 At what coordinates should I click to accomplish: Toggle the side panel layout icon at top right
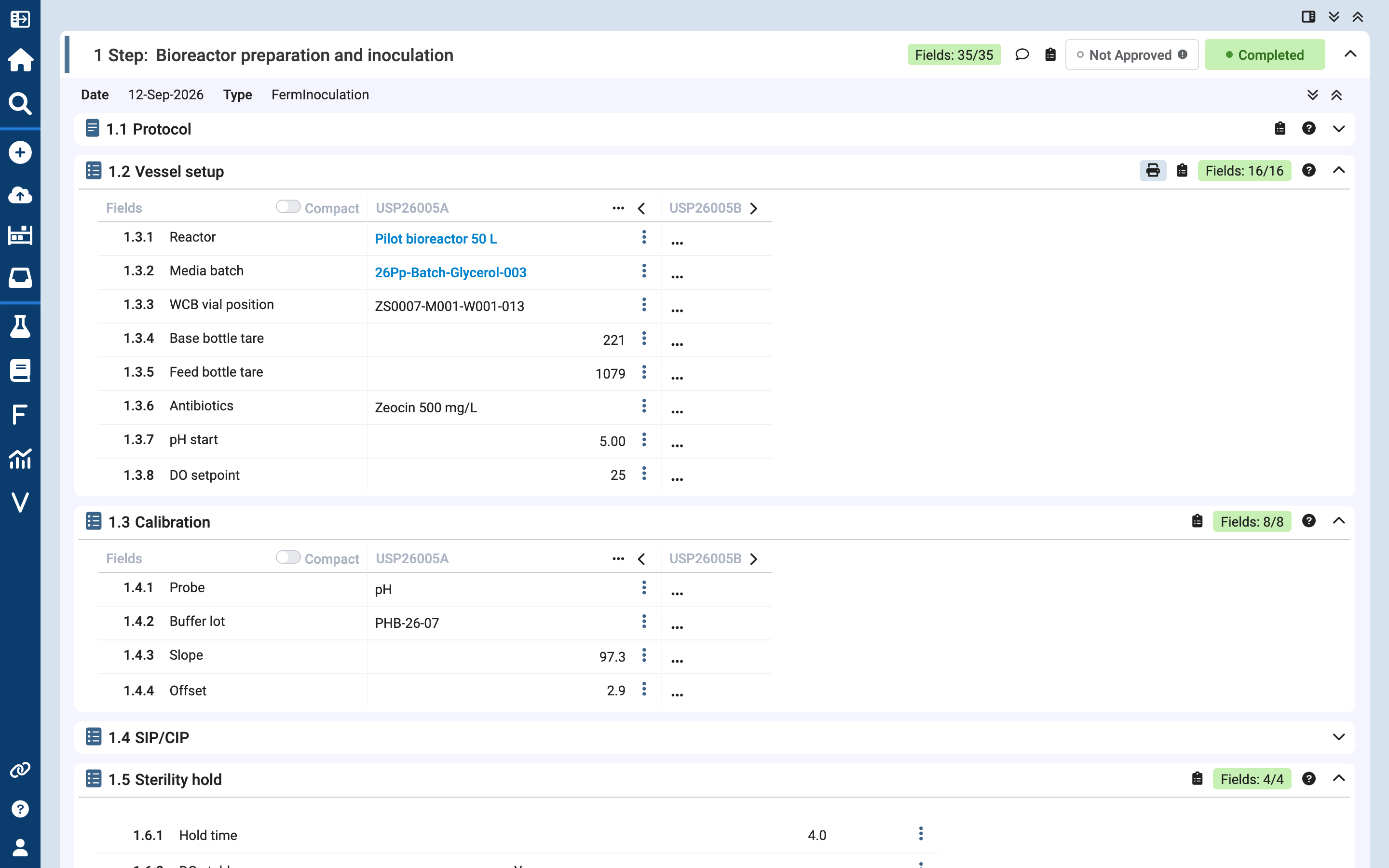pyautogui.click(x=1308, y=17)
